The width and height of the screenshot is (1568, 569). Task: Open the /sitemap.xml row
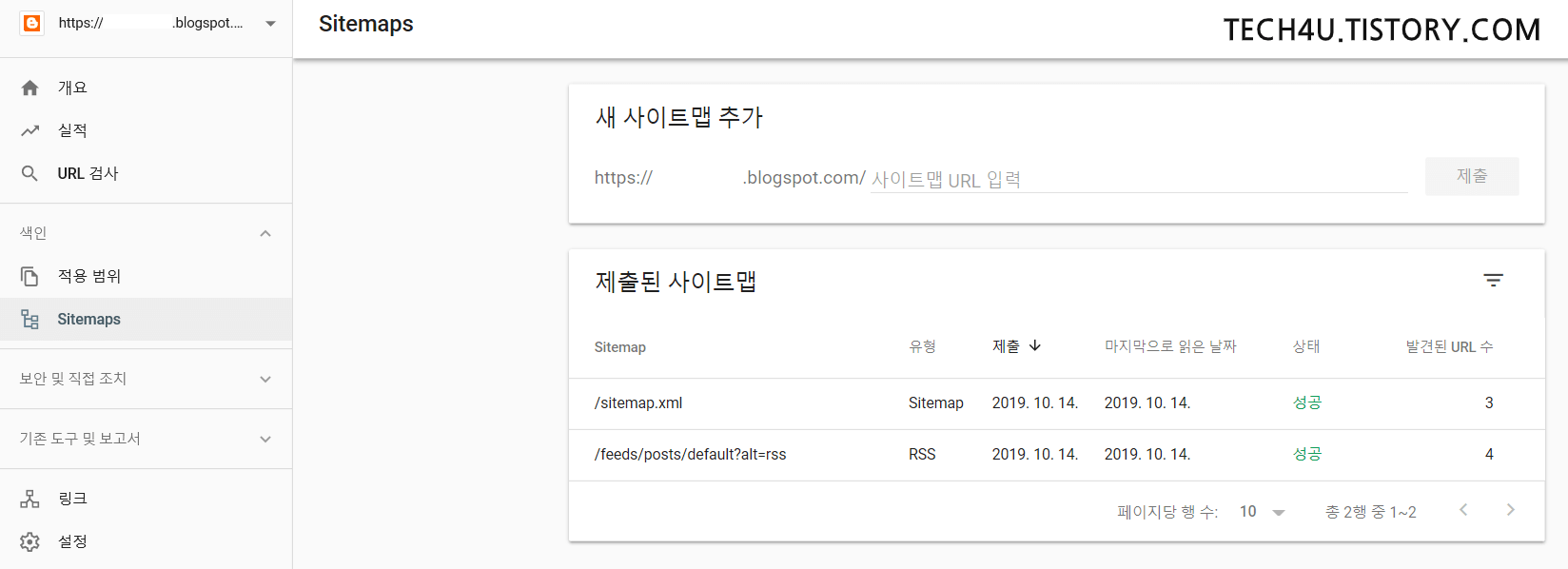point(1056,403)
